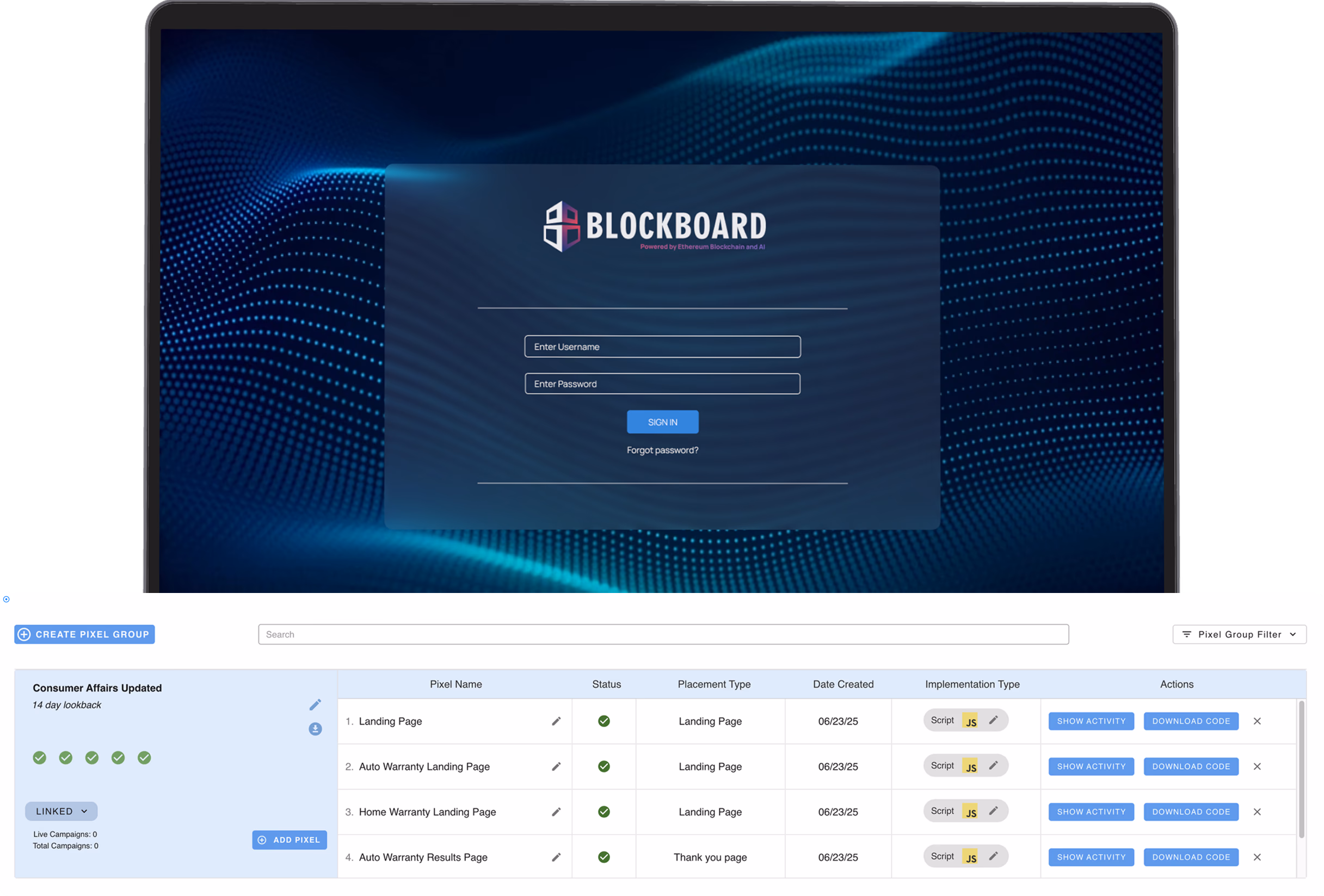This screenshot has height=896, width=1324.
Task: Focus the Enter Password field
Action: click(663, 384)
